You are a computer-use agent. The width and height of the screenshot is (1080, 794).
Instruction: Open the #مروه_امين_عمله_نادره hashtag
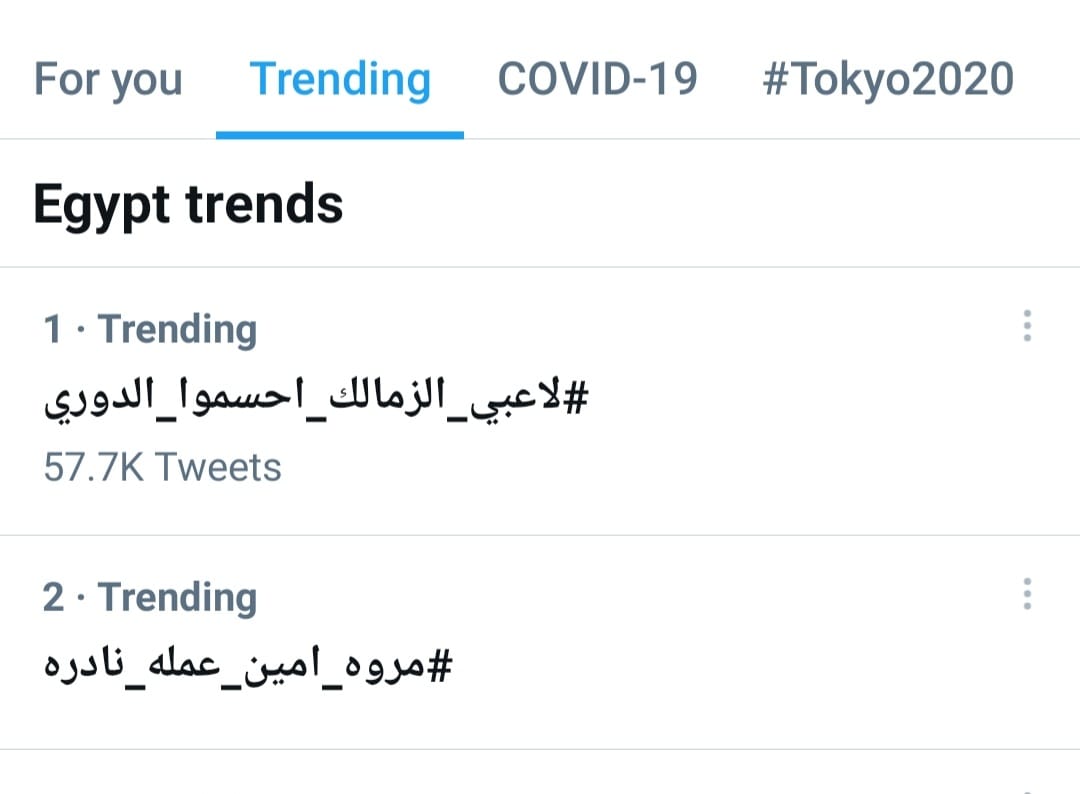pyautogui.click(x=248, y=665)
